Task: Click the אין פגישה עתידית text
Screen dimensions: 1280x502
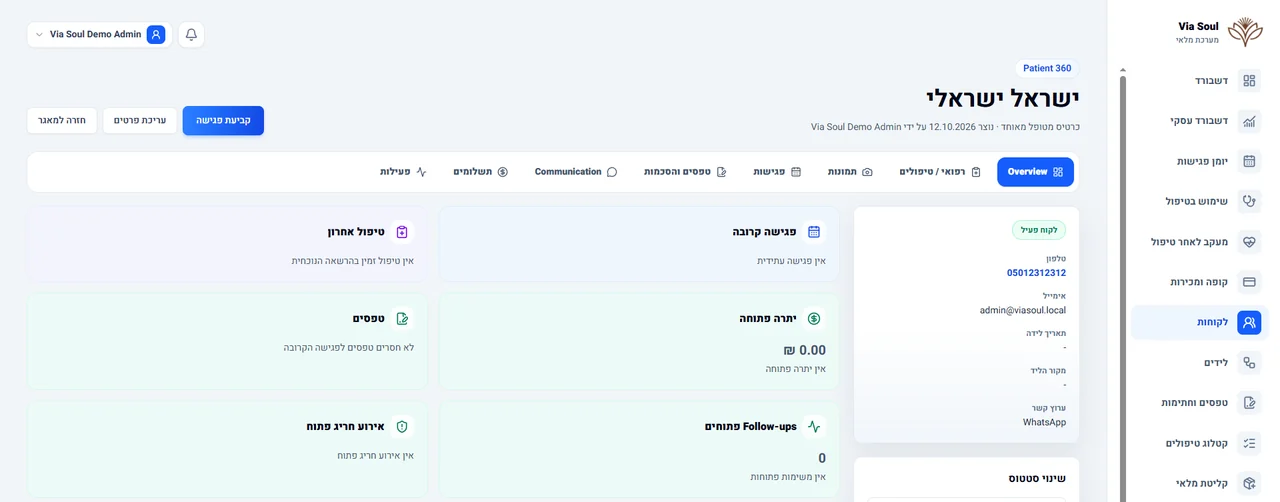Action: click(791, 261)
